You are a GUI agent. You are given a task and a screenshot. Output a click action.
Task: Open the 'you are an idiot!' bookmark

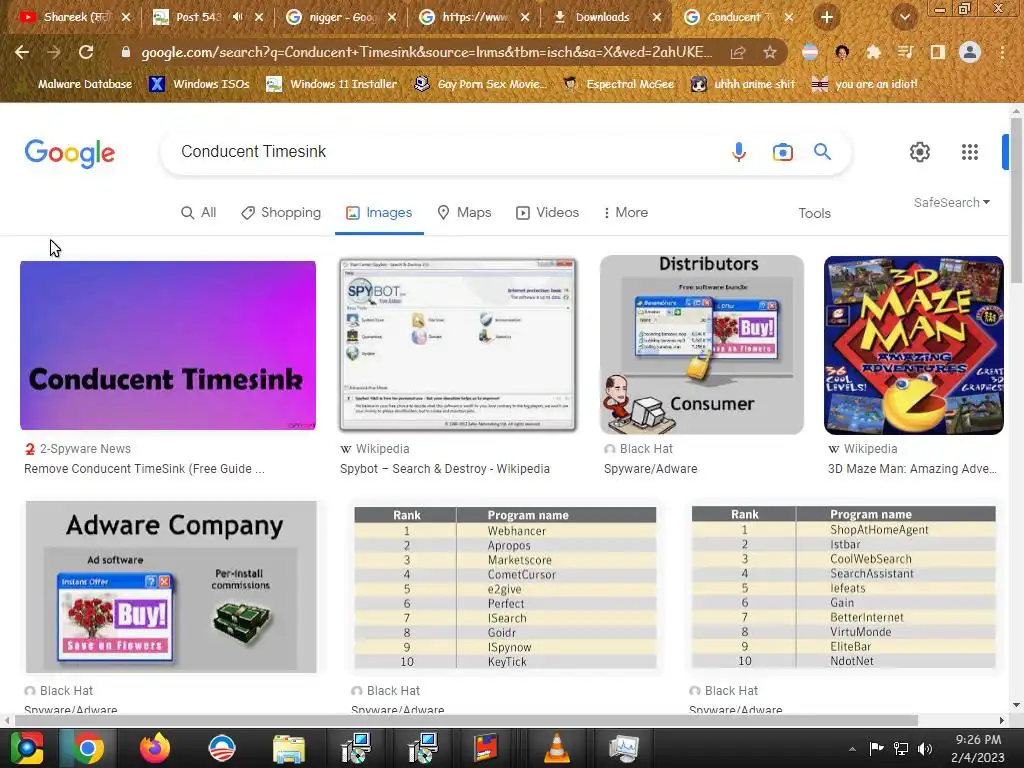[865, 84]
